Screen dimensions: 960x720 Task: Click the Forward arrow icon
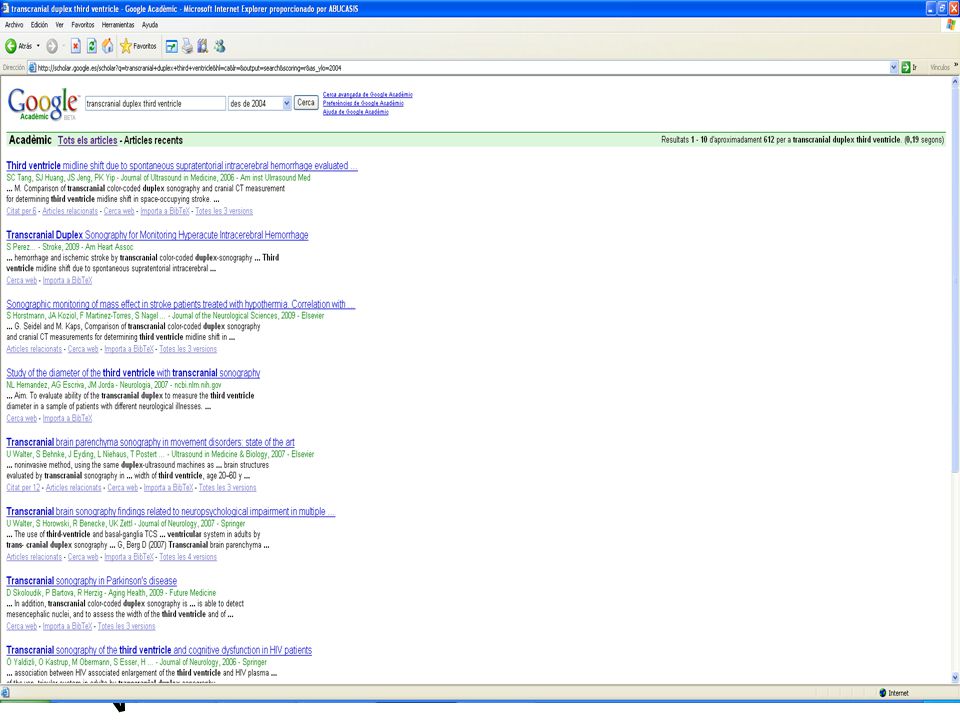point(52,46)
